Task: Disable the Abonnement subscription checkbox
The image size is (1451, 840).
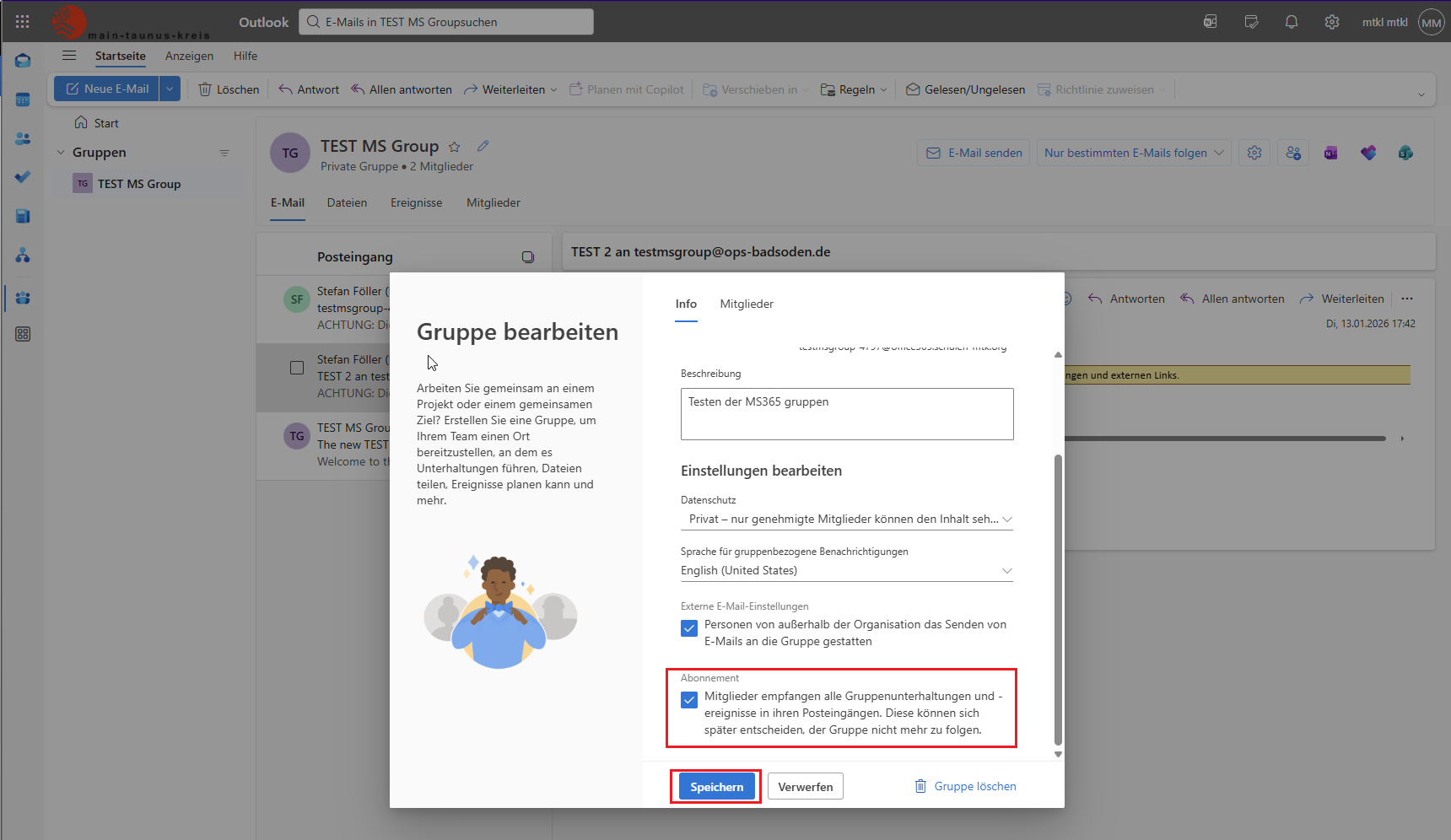Action: point(689,699)
